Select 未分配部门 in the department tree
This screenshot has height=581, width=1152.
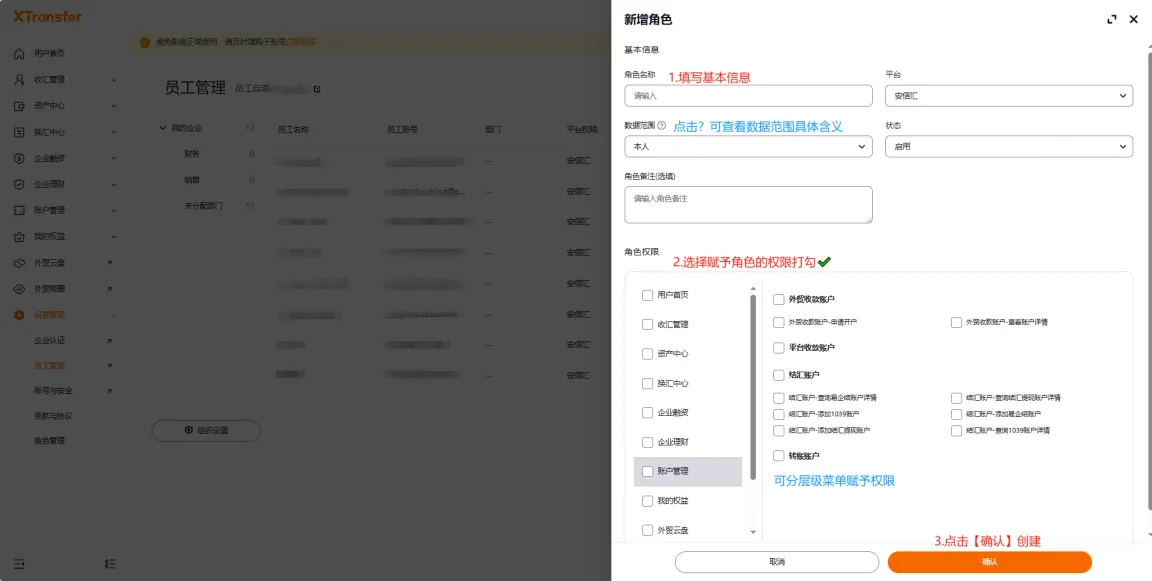click(x=204, y=206)
